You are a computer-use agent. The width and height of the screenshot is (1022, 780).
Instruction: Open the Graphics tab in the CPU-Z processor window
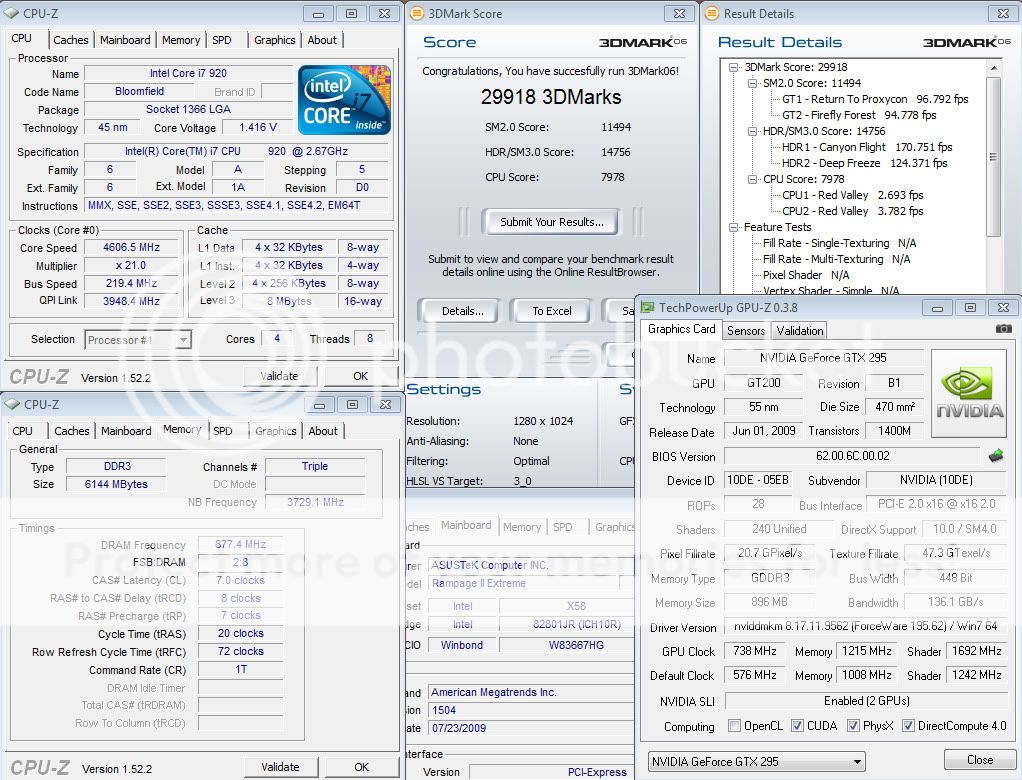[x=274, y=40]
